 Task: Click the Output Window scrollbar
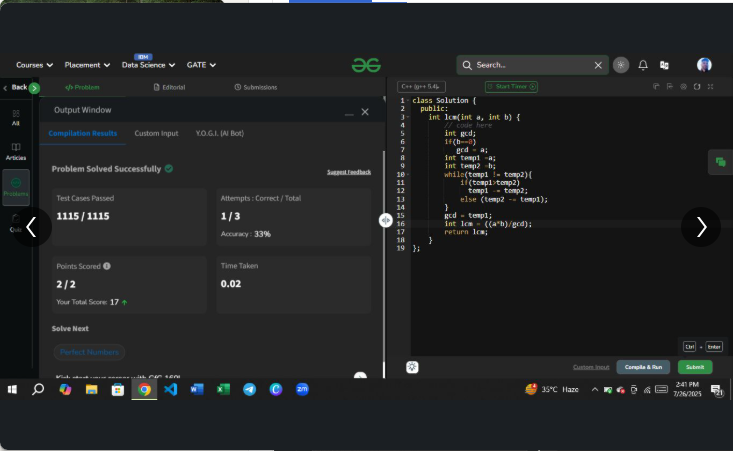384,256
